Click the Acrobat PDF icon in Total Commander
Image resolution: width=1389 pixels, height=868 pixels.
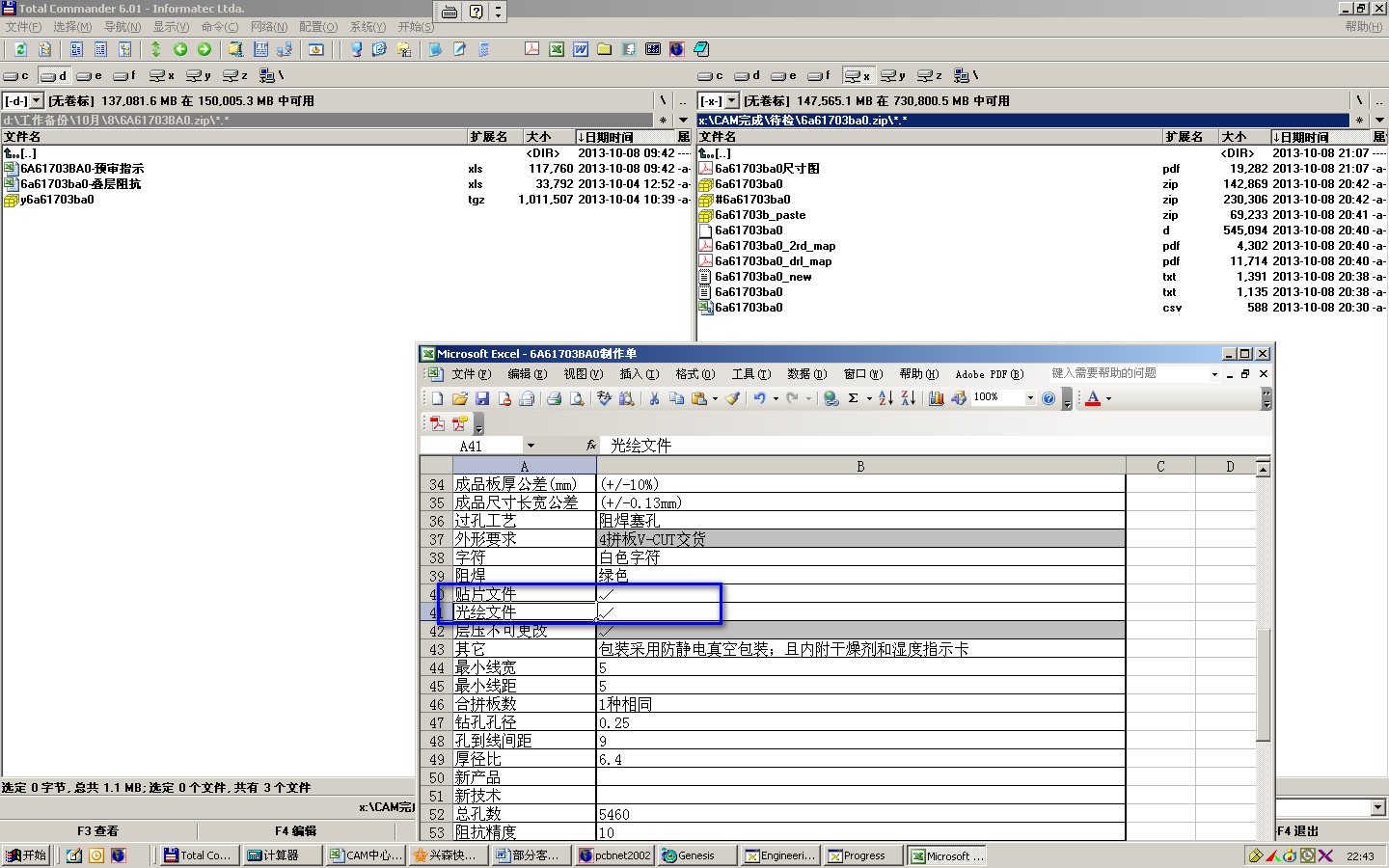531,49
